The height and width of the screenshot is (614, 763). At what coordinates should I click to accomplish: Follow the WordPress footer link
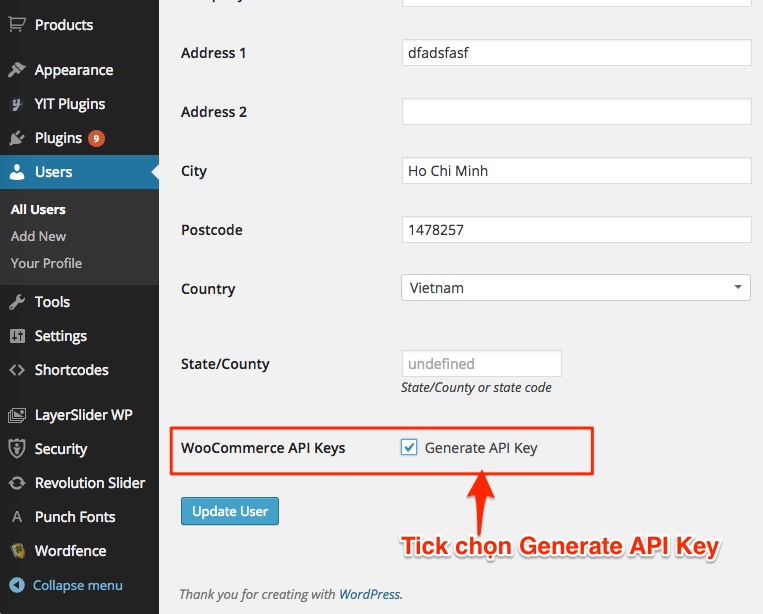(370, 594)
